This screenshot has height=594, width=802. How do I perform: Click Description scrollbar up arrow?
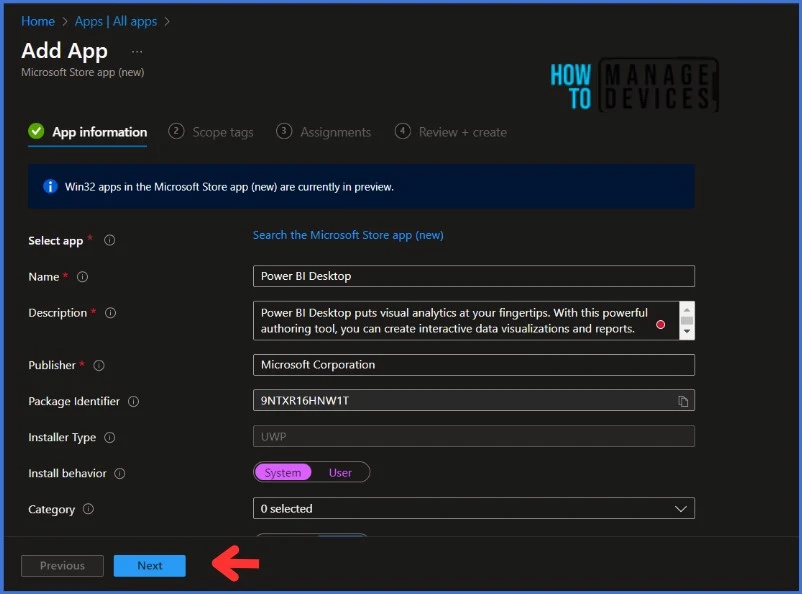click(x=687, y=309)
